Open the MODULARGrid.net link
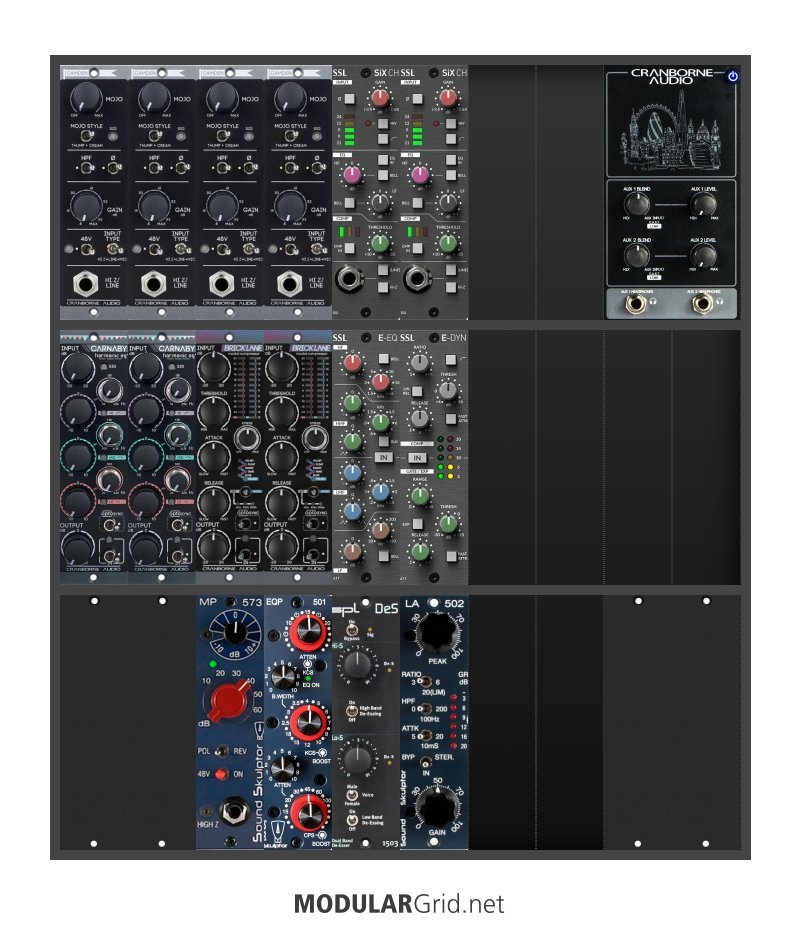Screen dimensions: 800x925 coord(399,904)
